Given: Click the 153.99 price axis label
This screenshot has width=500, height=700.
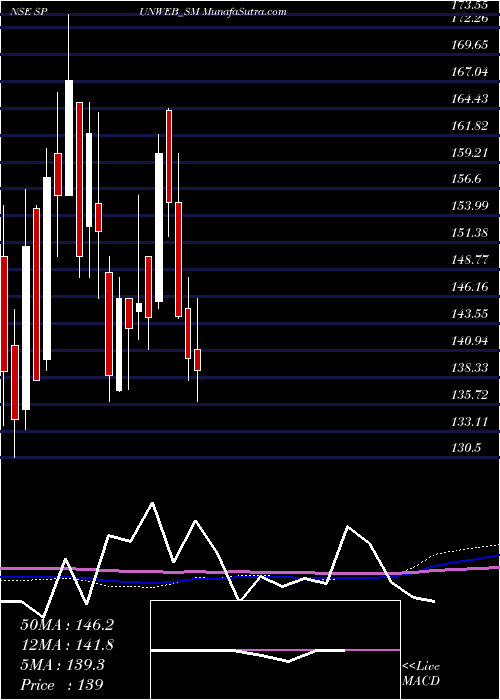Looking at the screenshot, I should pyautogui.click(x=470, y=206).
